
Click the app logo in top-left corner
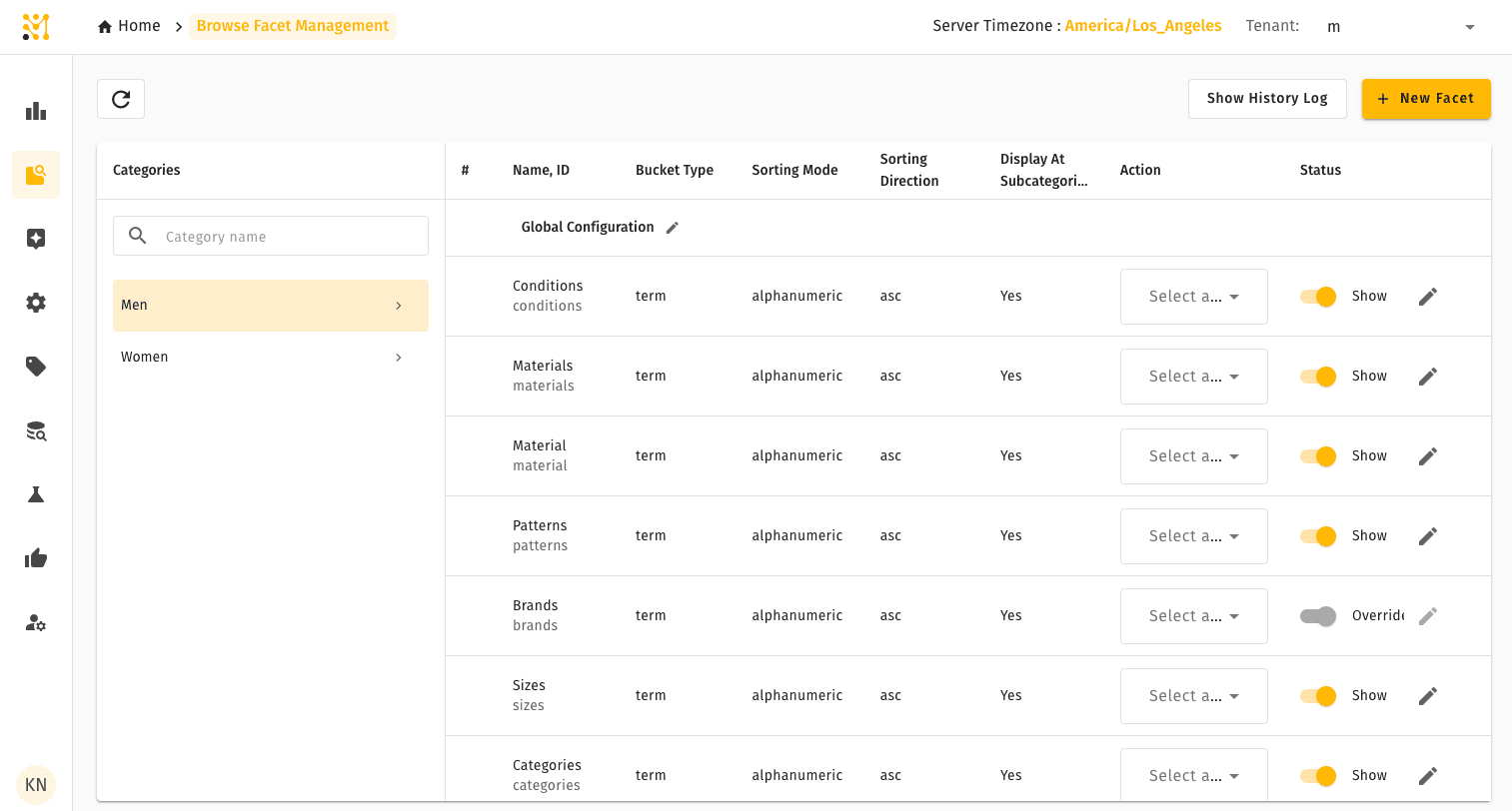tap(36, 27)
